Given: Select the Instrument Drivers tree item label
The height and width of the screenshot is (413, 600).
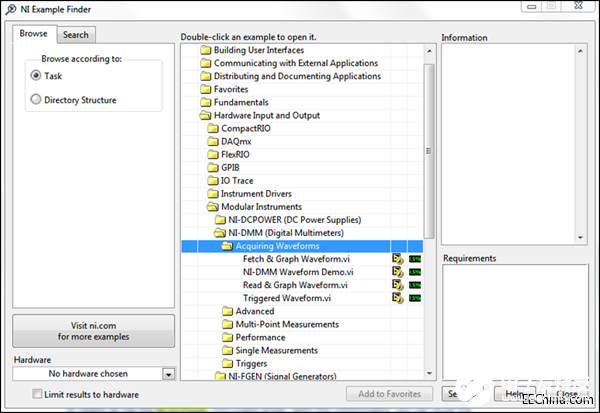Looking at the screenshot, I should (256, 194).
